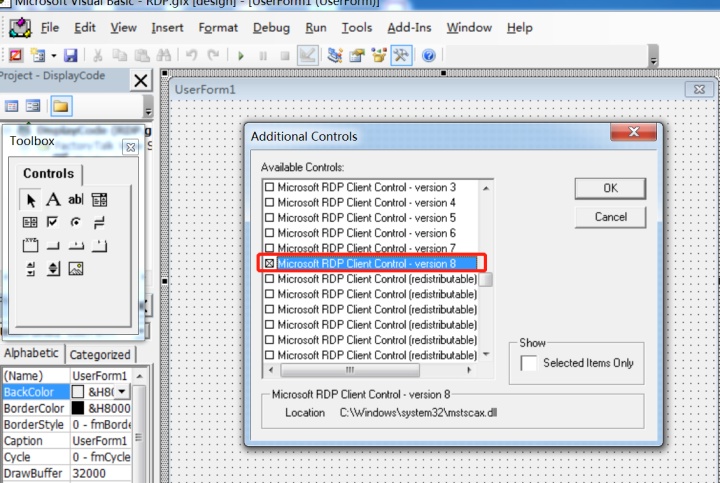Select the Controls tab in Toolbox

(x=49, y=174)
